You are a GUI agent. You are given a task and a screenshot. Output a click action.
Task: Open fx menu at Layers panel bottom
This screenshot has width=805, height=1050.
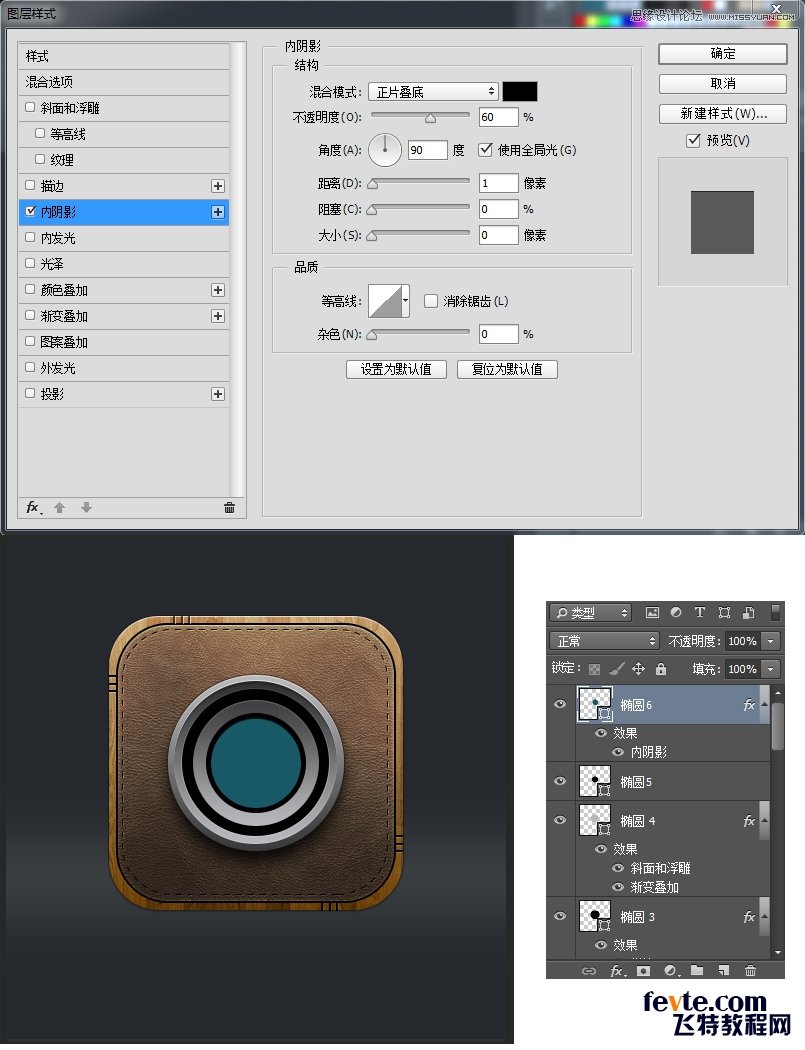(x=617, y=971)
